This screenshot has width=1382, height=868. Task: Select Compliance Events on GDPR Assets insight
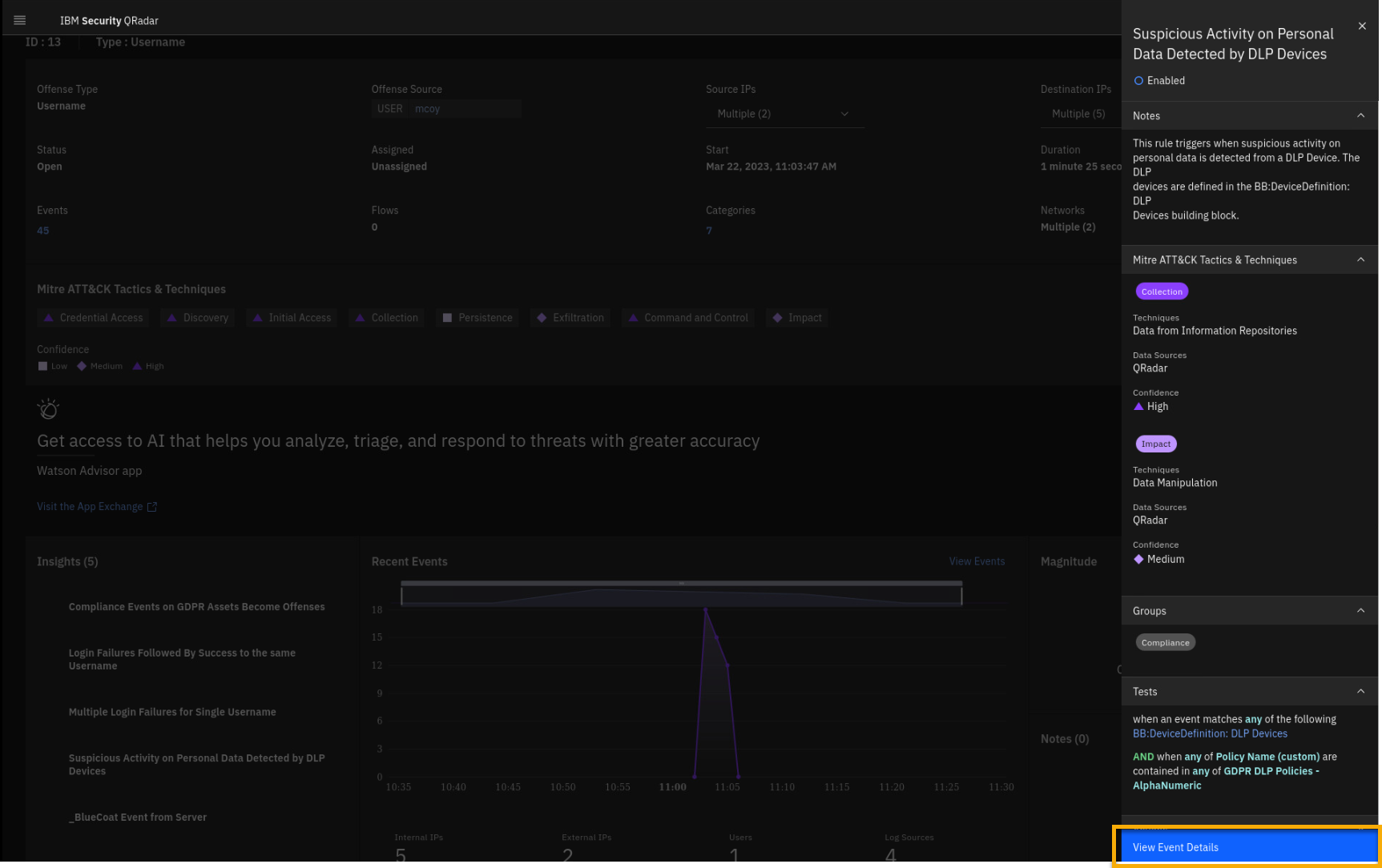(x=196, y=607)
